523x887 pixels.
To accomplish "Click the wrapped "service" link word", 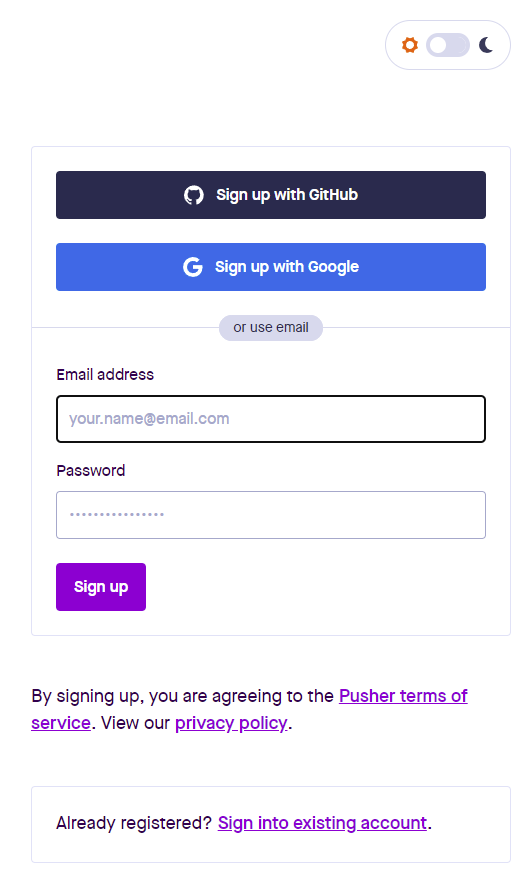I will [x=61, y=723].
